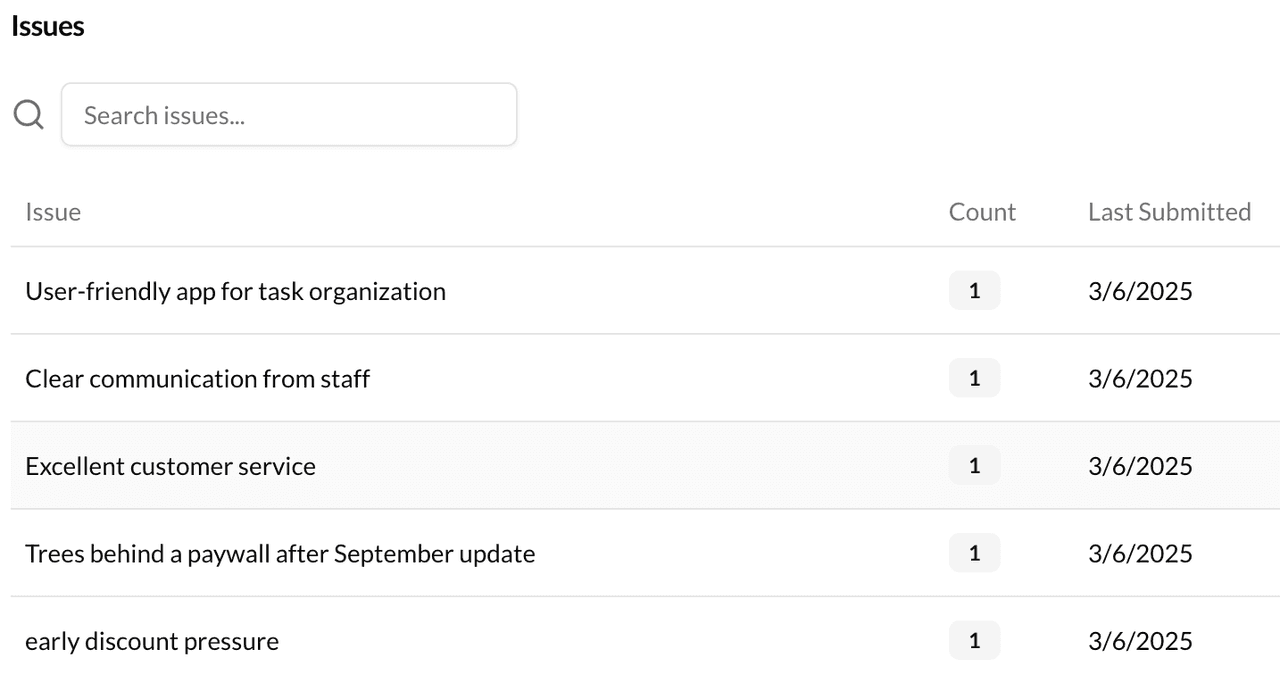Open the Issues page heading
Image resolution: width=1280 pixels, height=675 pixels.
[x=47, y=25]
